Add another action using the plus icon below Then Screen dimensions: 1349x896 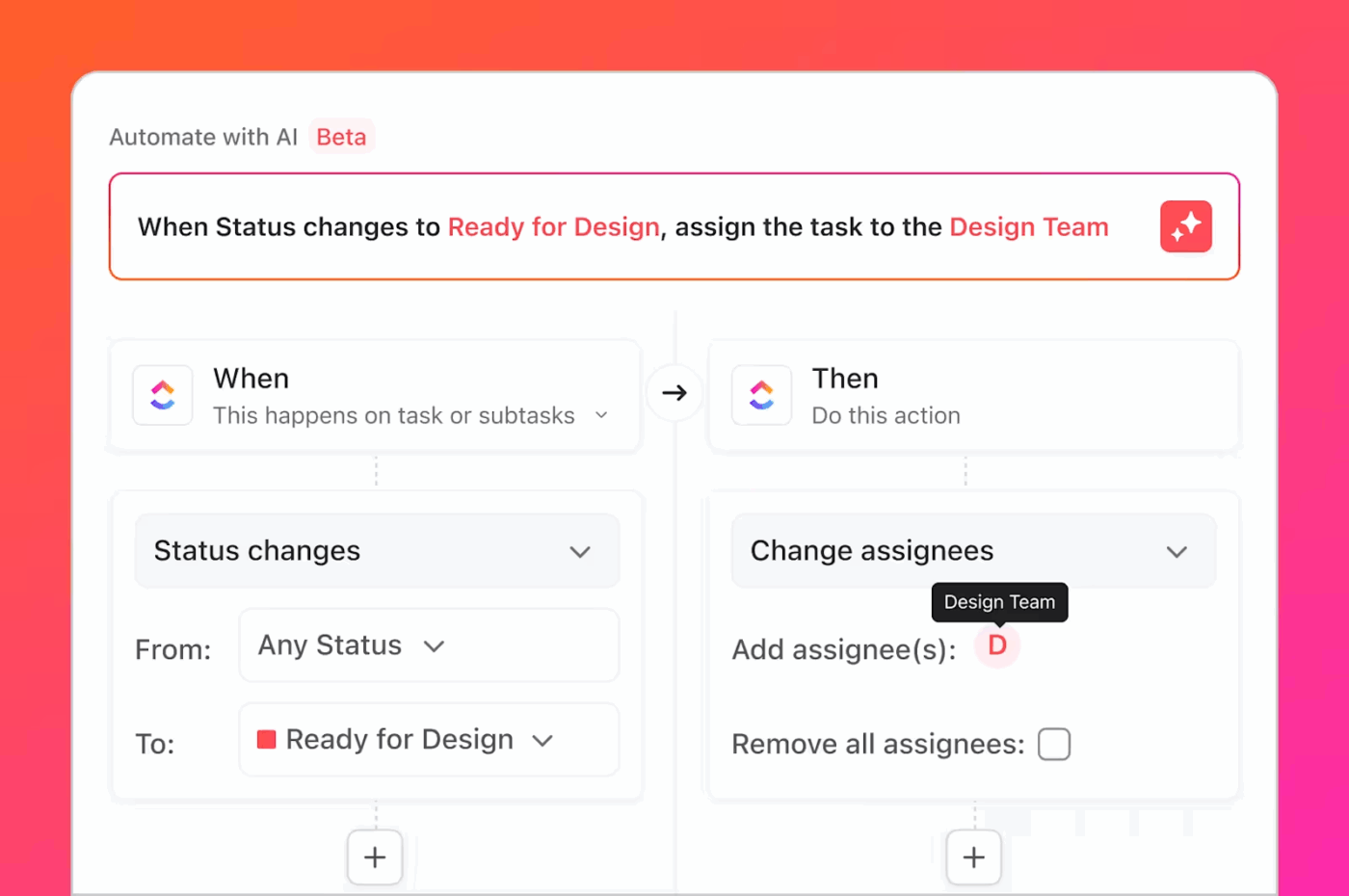click(973, 856)
